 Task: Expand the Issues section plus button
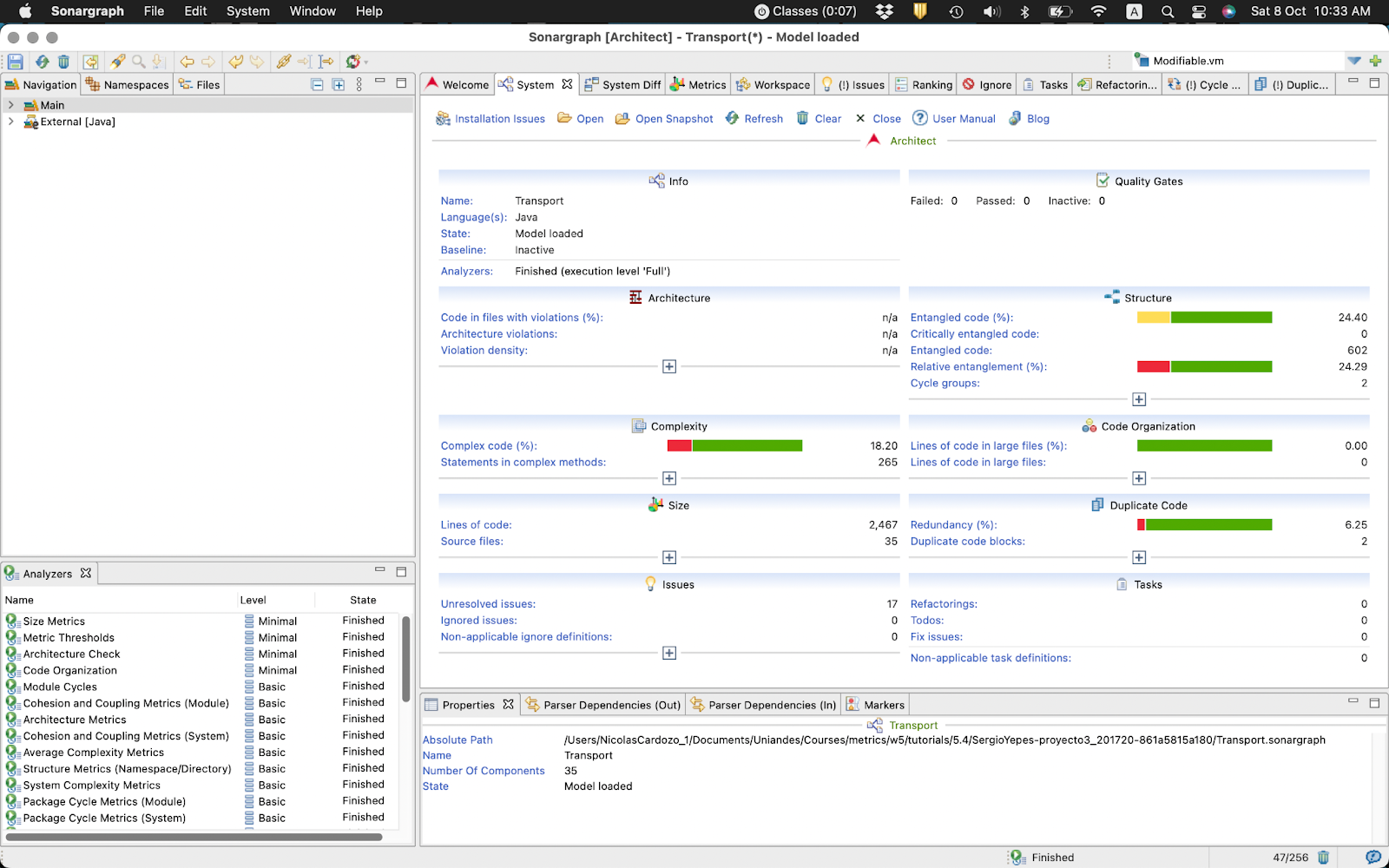click(669, 653)
